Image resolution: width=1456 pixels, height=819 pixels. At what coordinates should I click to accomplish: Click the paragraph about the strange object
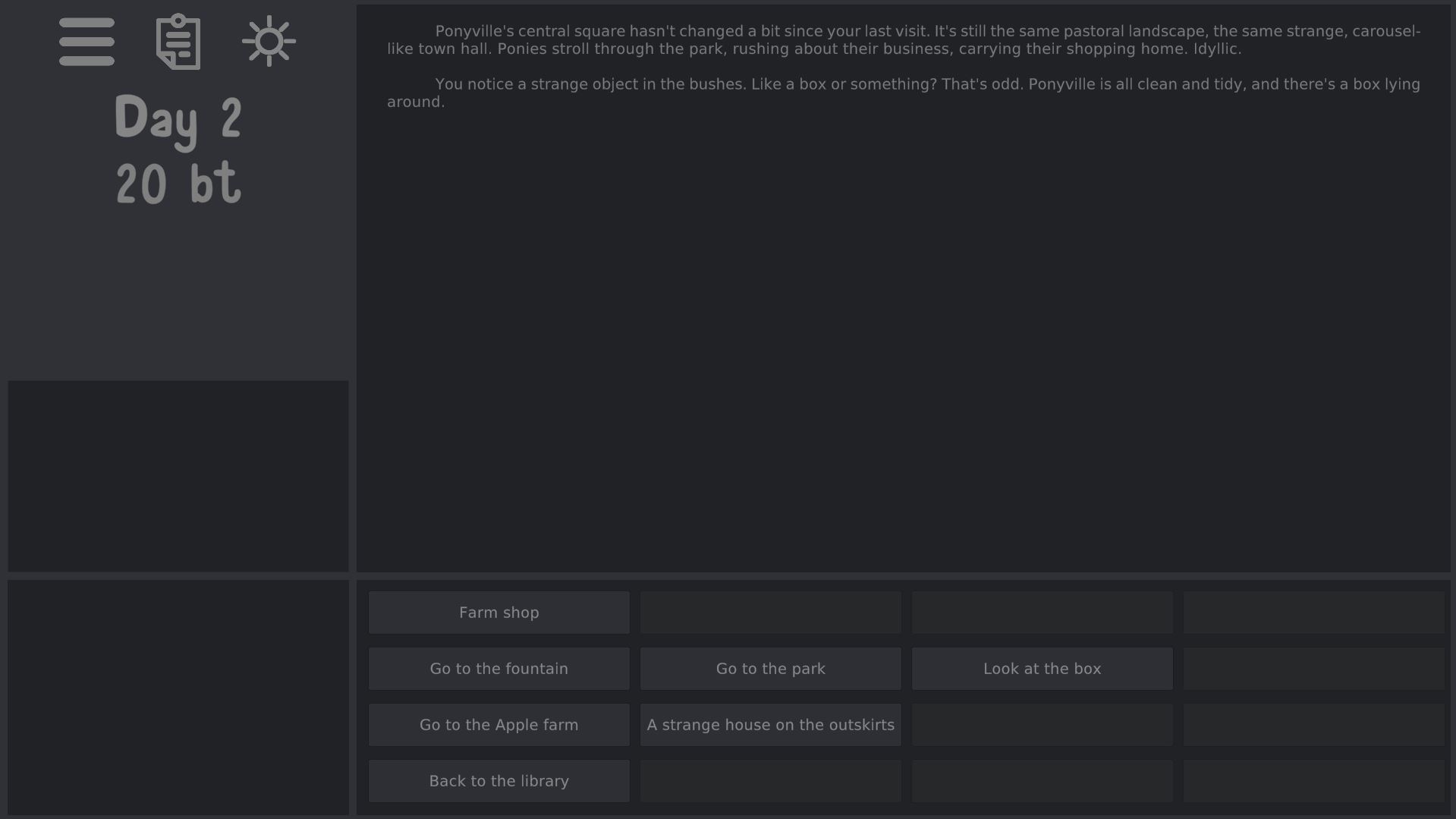(x=903, y=93)
